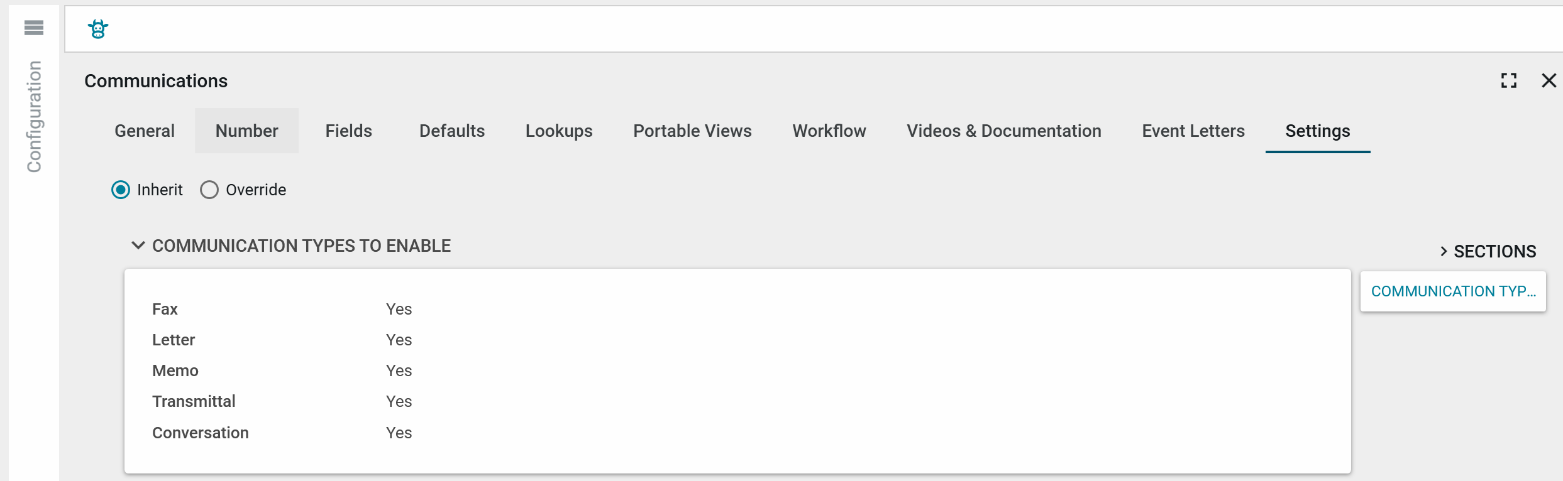This screenshot has width=1563, height=481.
Task: Open the Defaults tab
Action: tap(452, 131)
